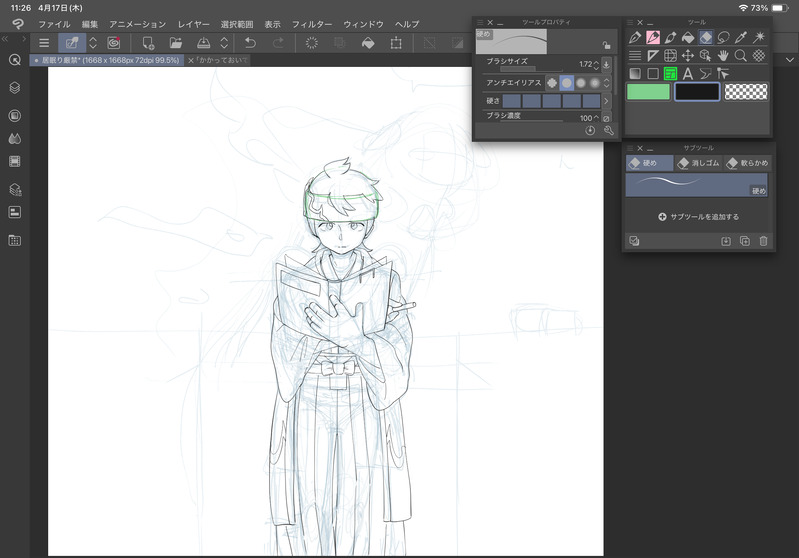Select the Text tool A icon
The image size is (799, 558).
(x=688, y=74)
